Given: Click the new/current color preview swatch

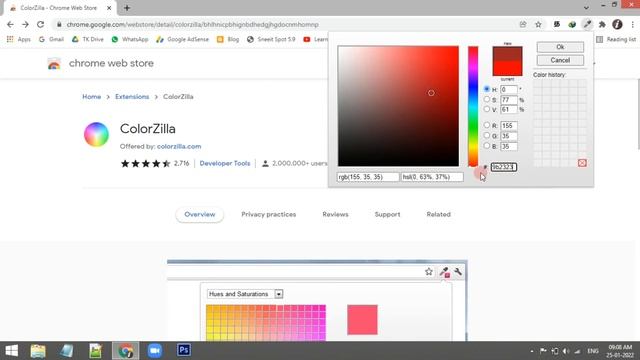Looking at the screenshot, I should point(507,61).
